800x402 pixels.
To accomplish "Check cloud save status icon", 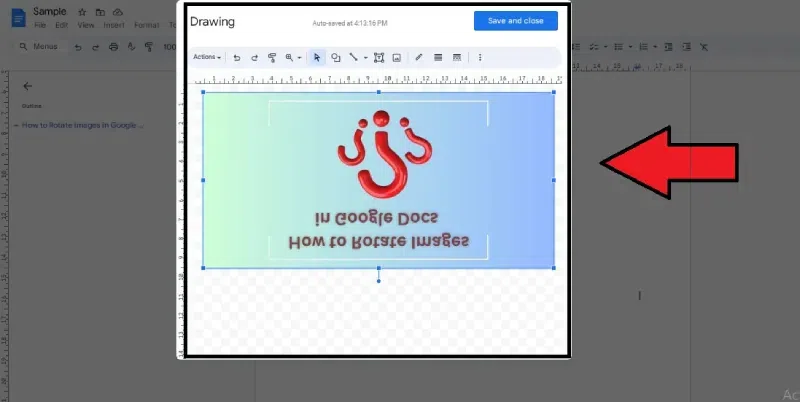I will click(x=118, y=12).
